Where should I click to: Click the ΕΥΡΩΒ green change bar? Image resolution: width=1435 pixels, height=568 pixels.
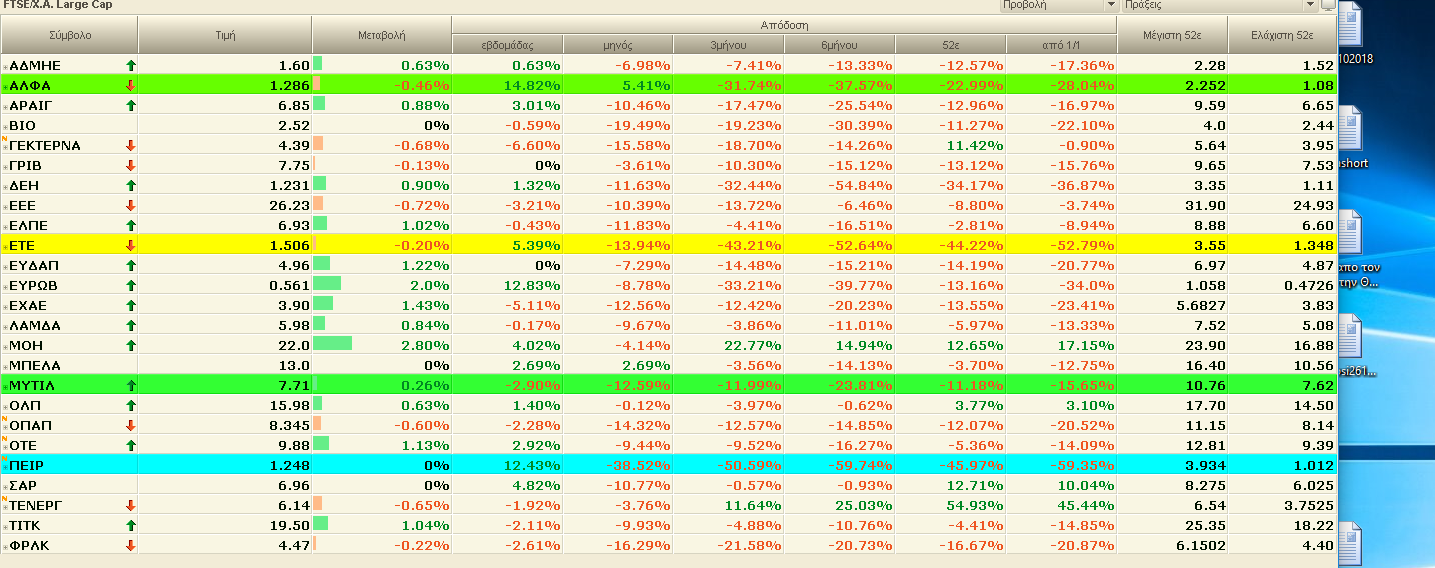[x=327, y=285]
